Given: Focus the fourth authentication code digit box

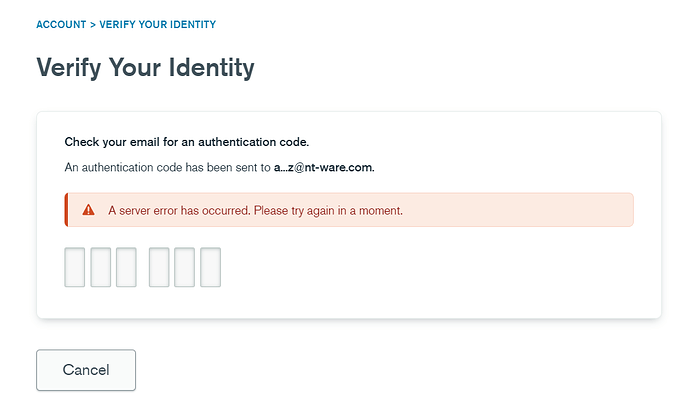Looking at the screenshot, I should 159,267.
